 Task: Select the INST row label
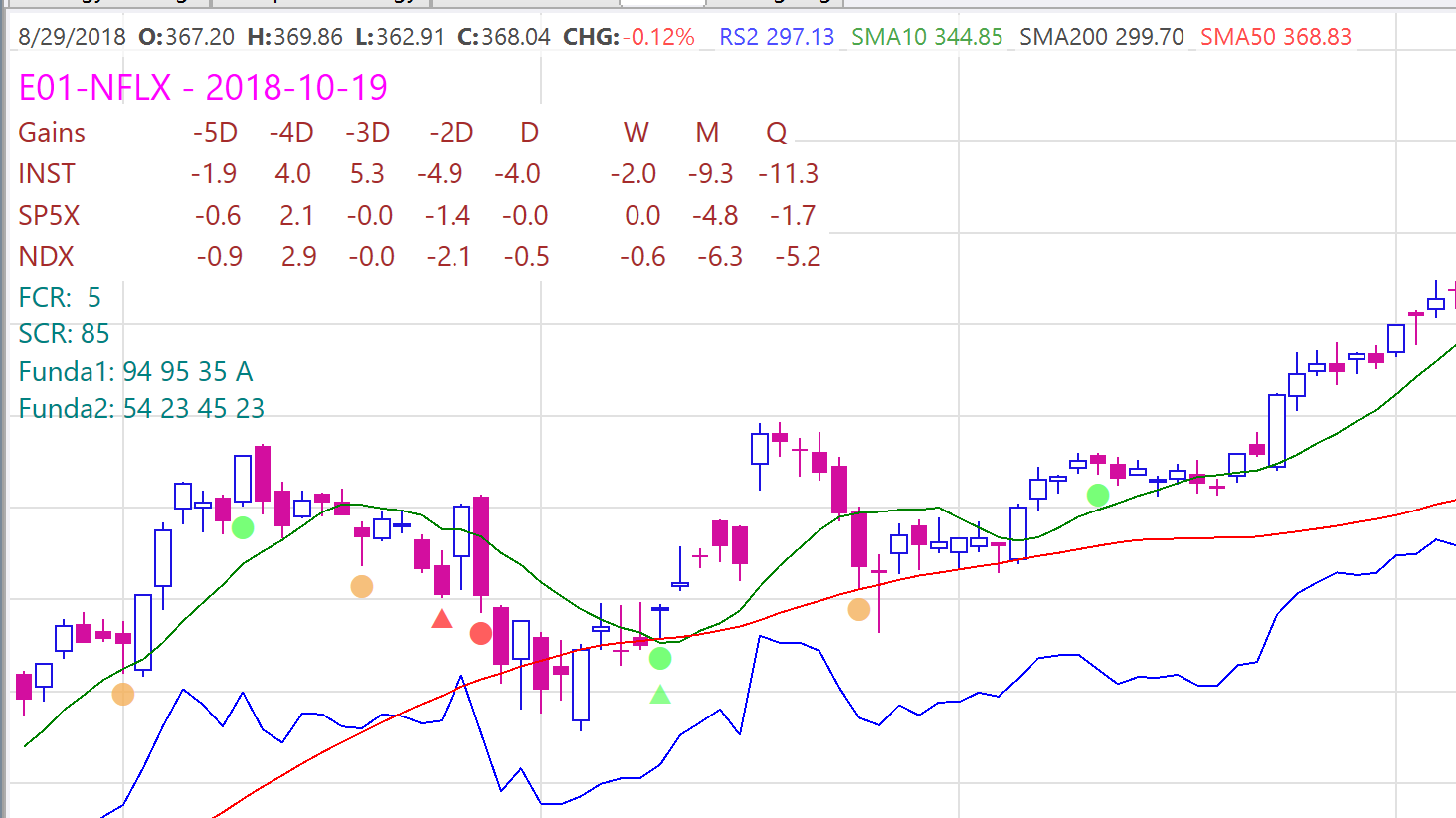47,174
